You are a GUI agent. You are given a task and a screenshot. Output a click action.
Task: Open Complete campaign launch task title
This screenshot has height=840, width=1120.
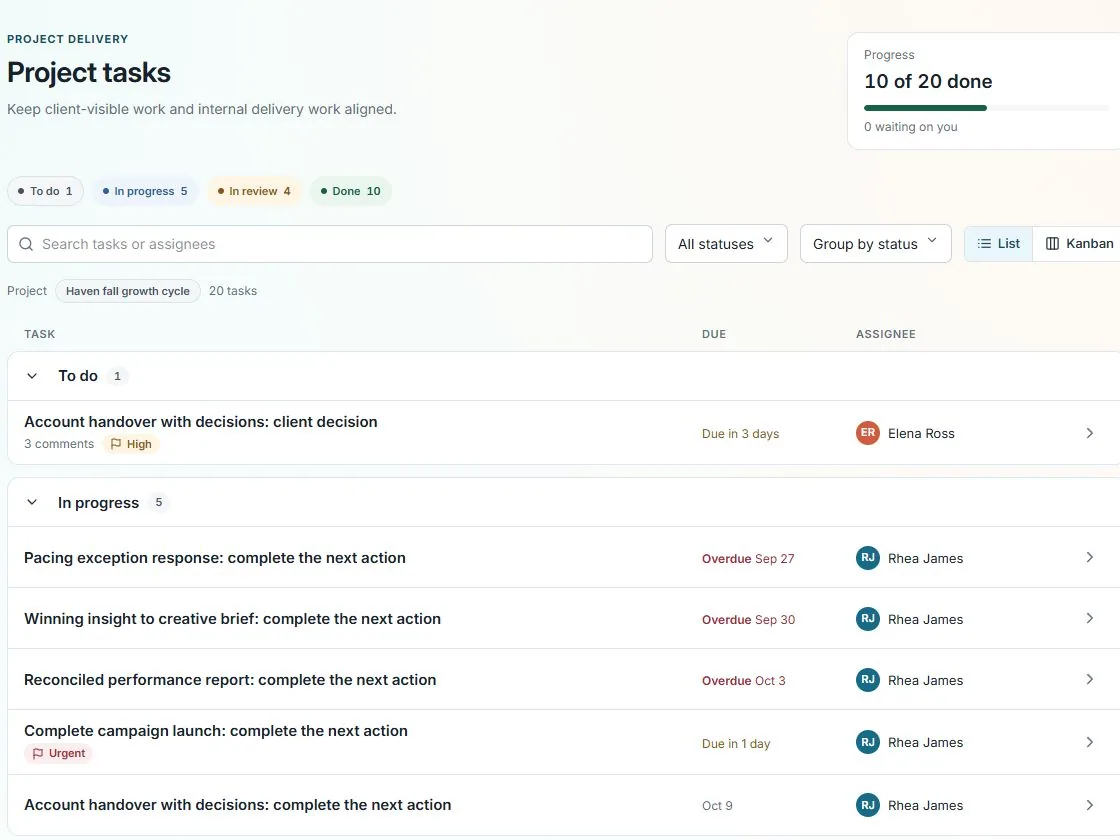(216, 731)
